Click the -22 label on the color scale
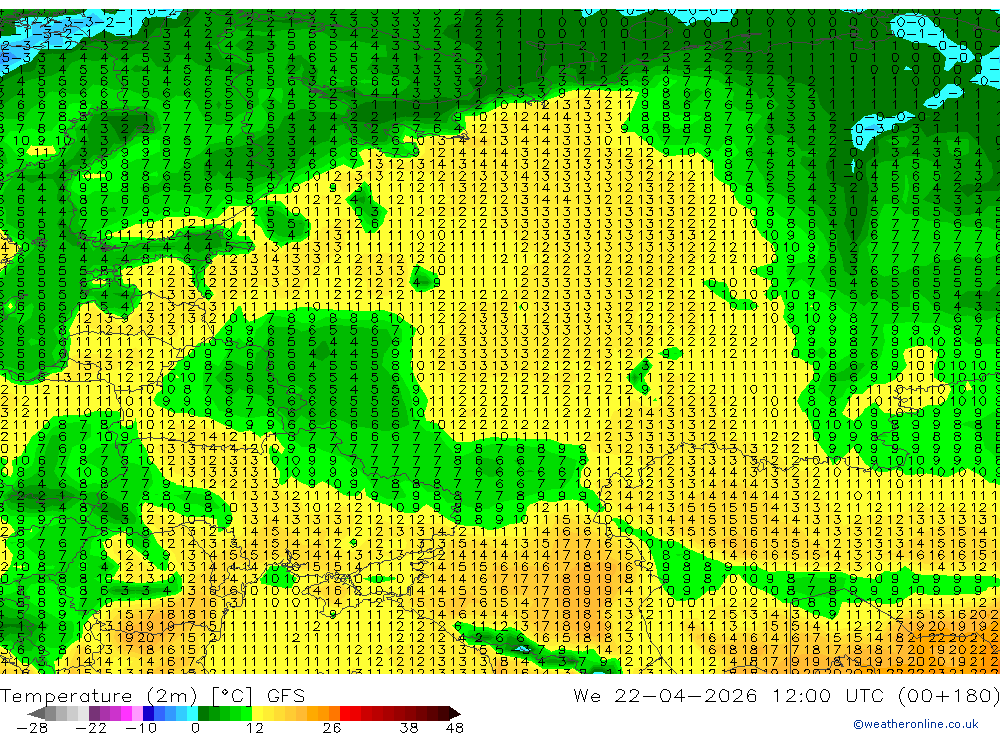Screen dimensions: 1000x733 click(91, 728)
